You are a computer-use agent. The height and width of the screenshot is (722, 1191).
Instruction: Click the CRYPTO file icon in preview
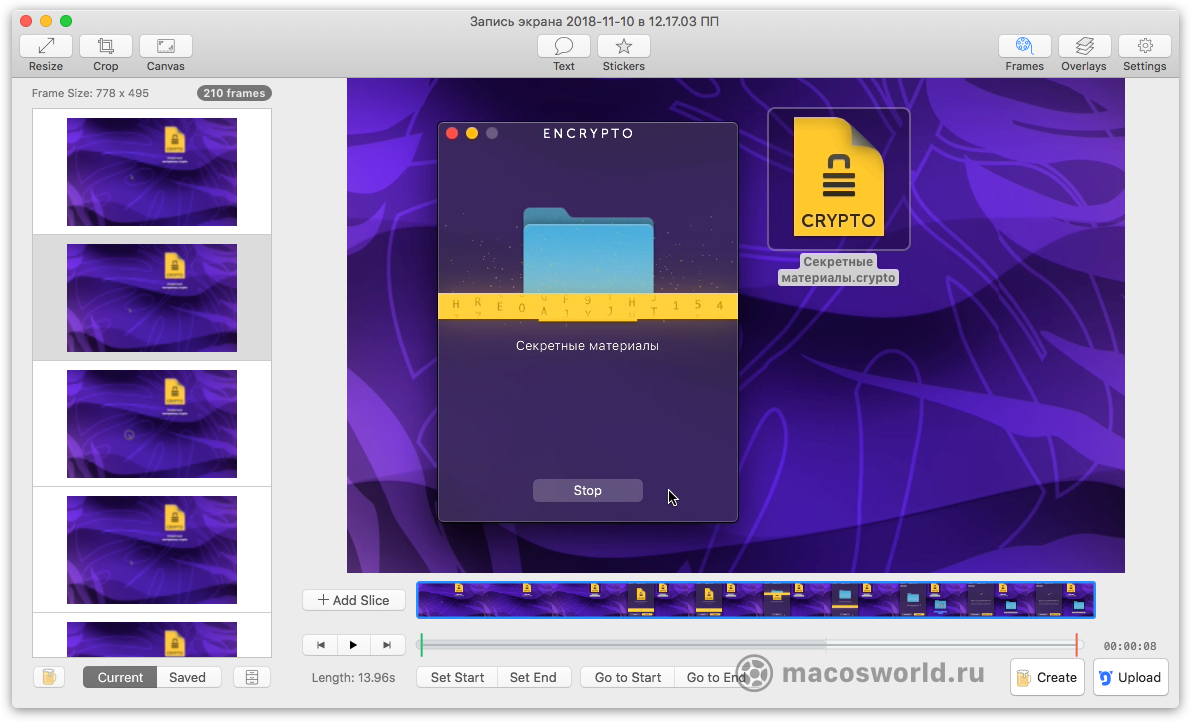pos(839,178)
